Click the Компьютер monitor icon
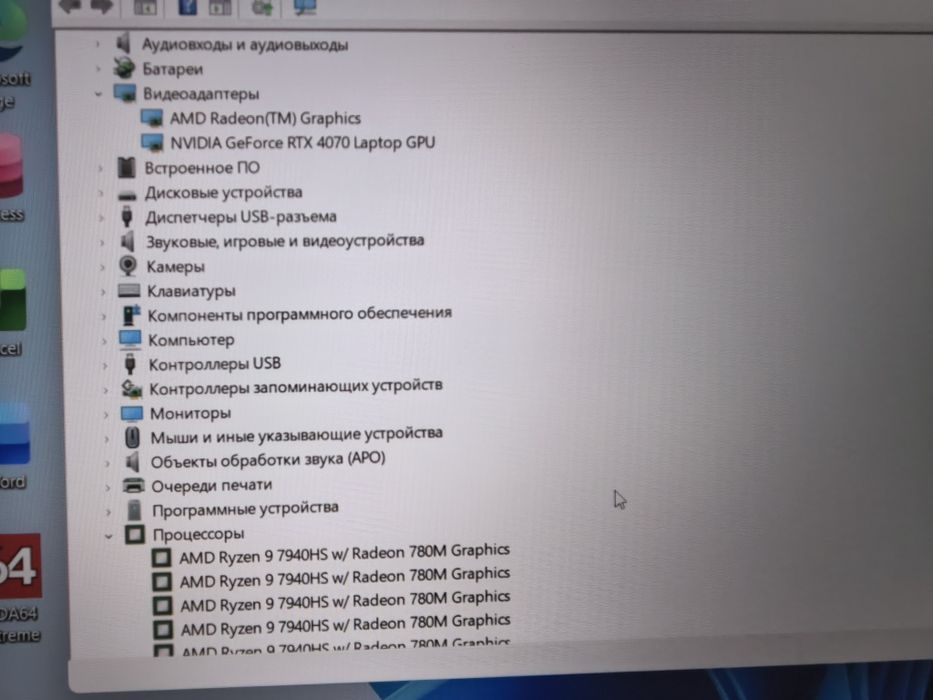Image resolution: width=933 pixels, height=700 pixels. [130, 339]
